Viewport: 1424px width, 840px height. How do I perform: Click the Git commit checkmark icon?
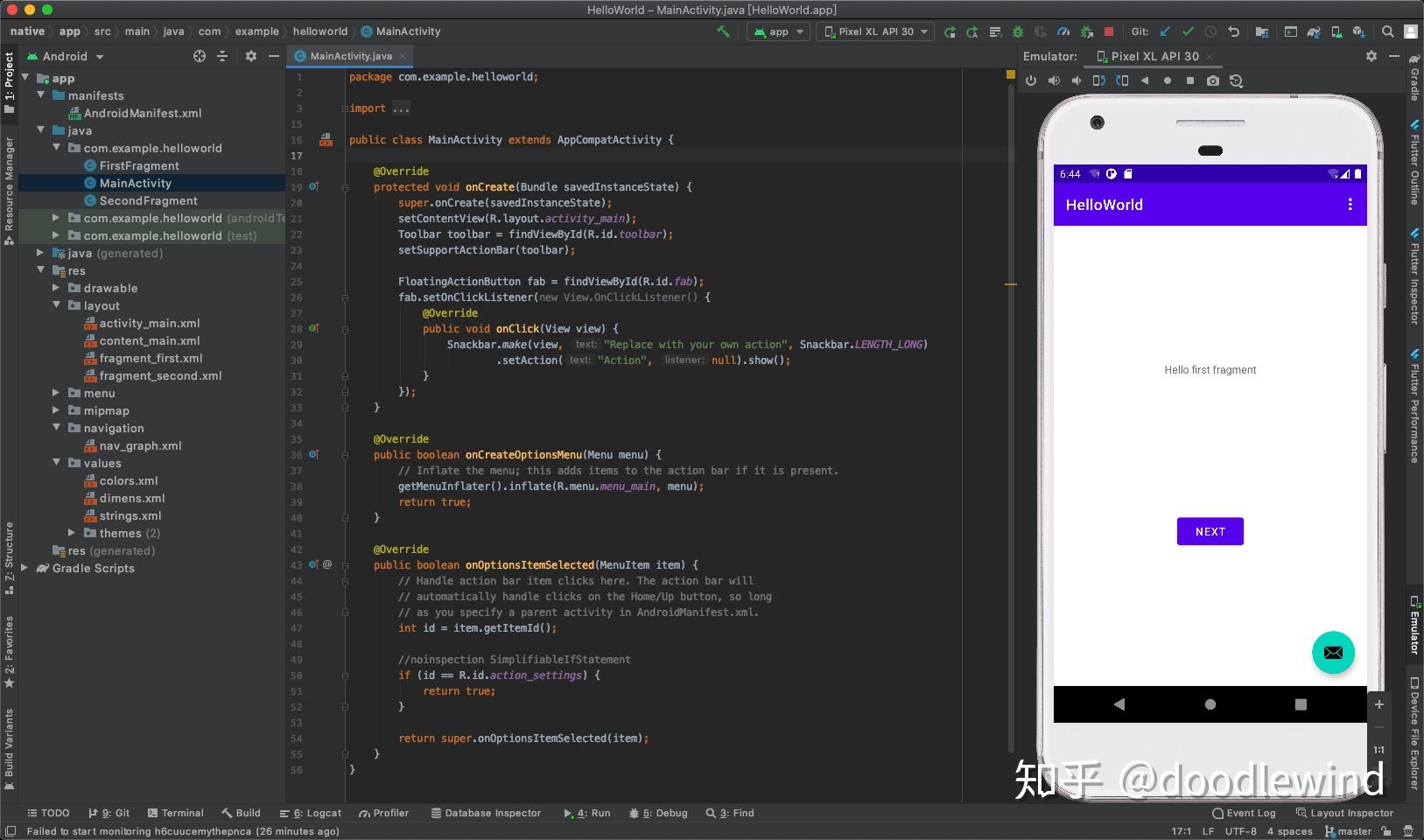tap(1188, 31)
